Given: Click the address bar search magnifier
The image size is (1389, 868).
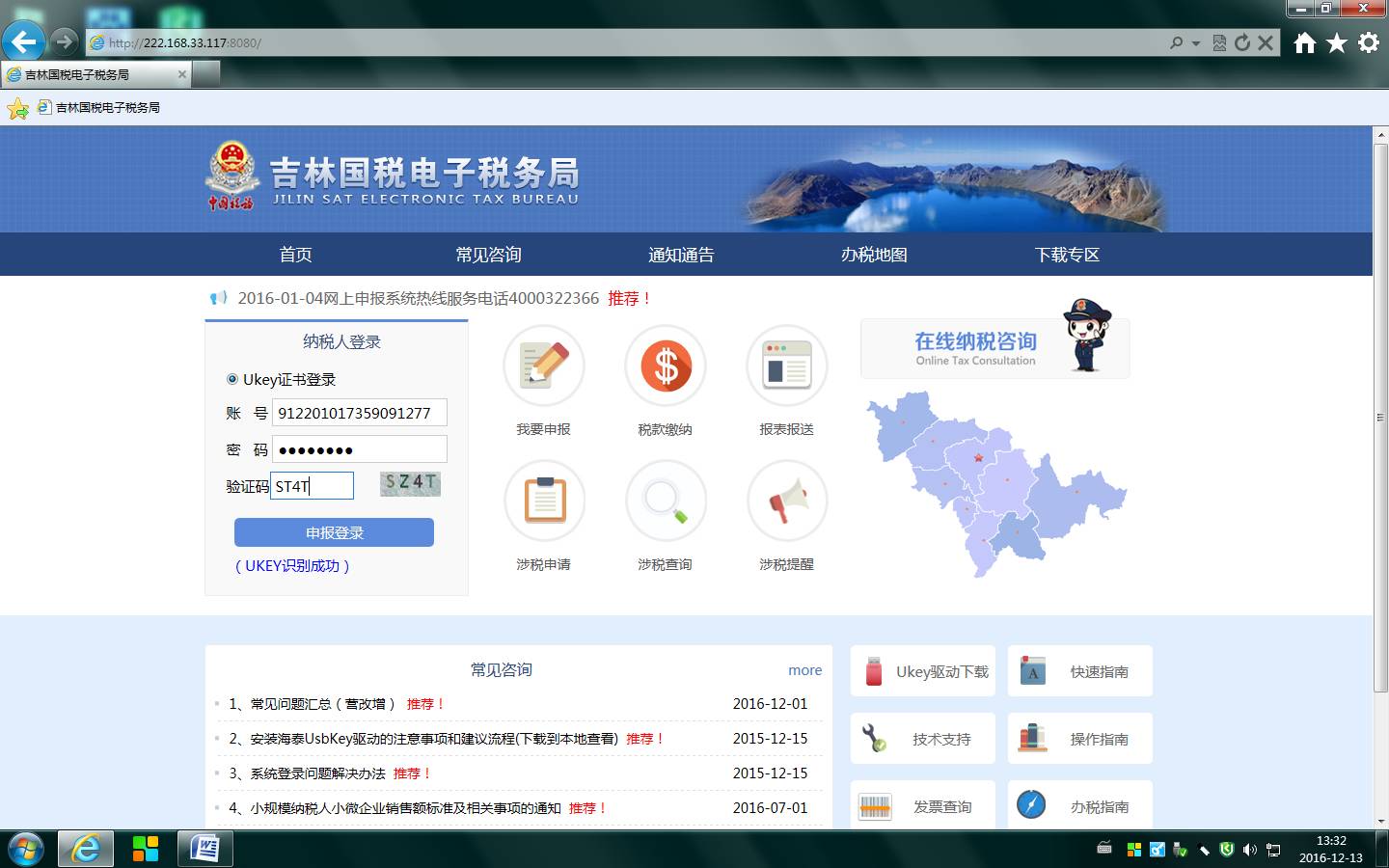Looking at the screenshot, I should [x=1176, y=42].
